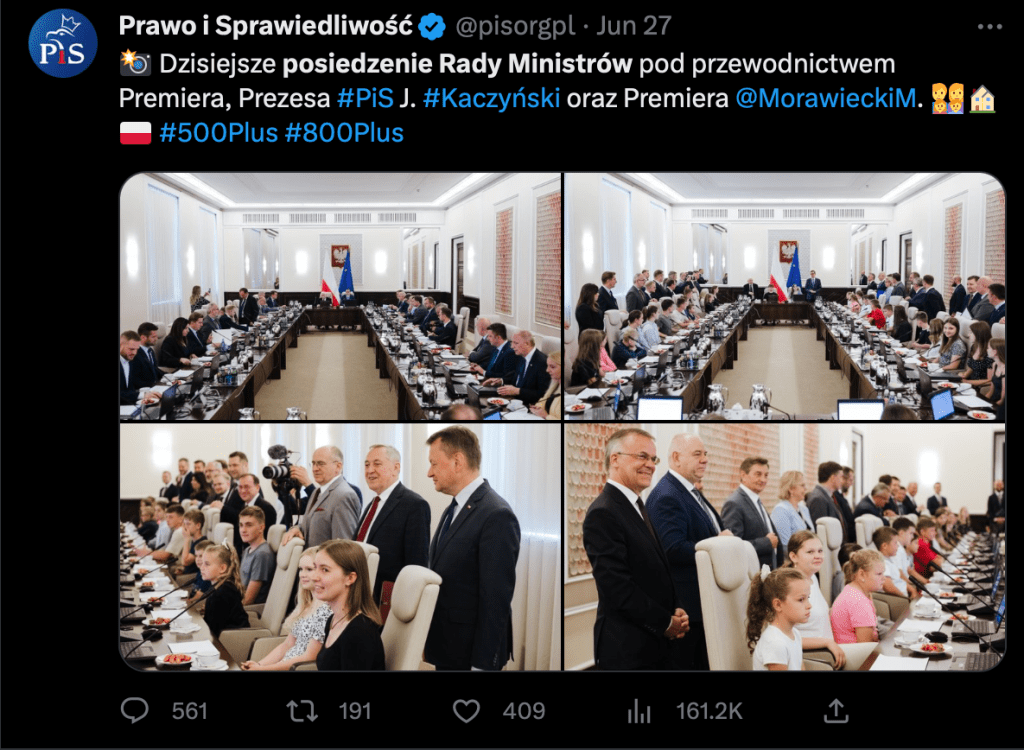
Task: Like the tweet with heart icon
Action: click(x=466, y=711)
